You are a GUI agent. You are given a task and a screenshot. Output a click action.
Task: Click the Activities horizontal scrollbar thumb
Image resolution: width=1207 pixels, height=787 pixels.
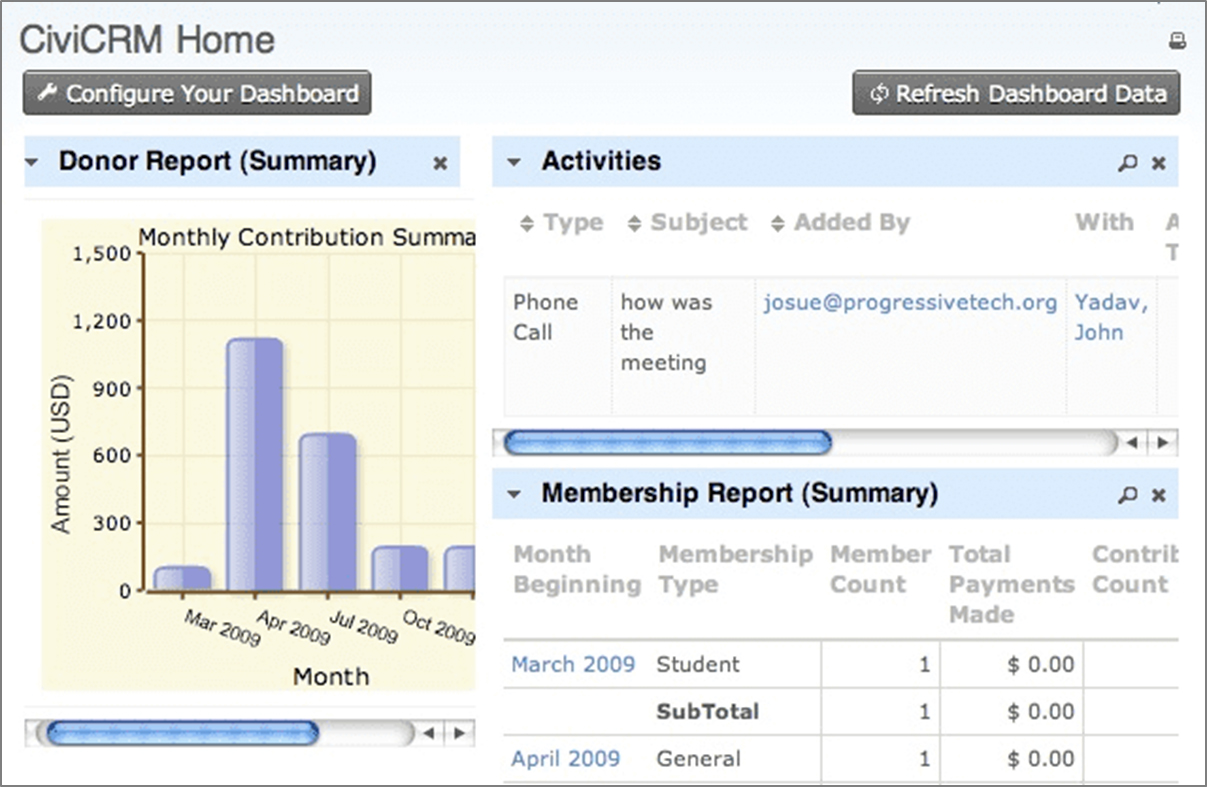[667, 443]
